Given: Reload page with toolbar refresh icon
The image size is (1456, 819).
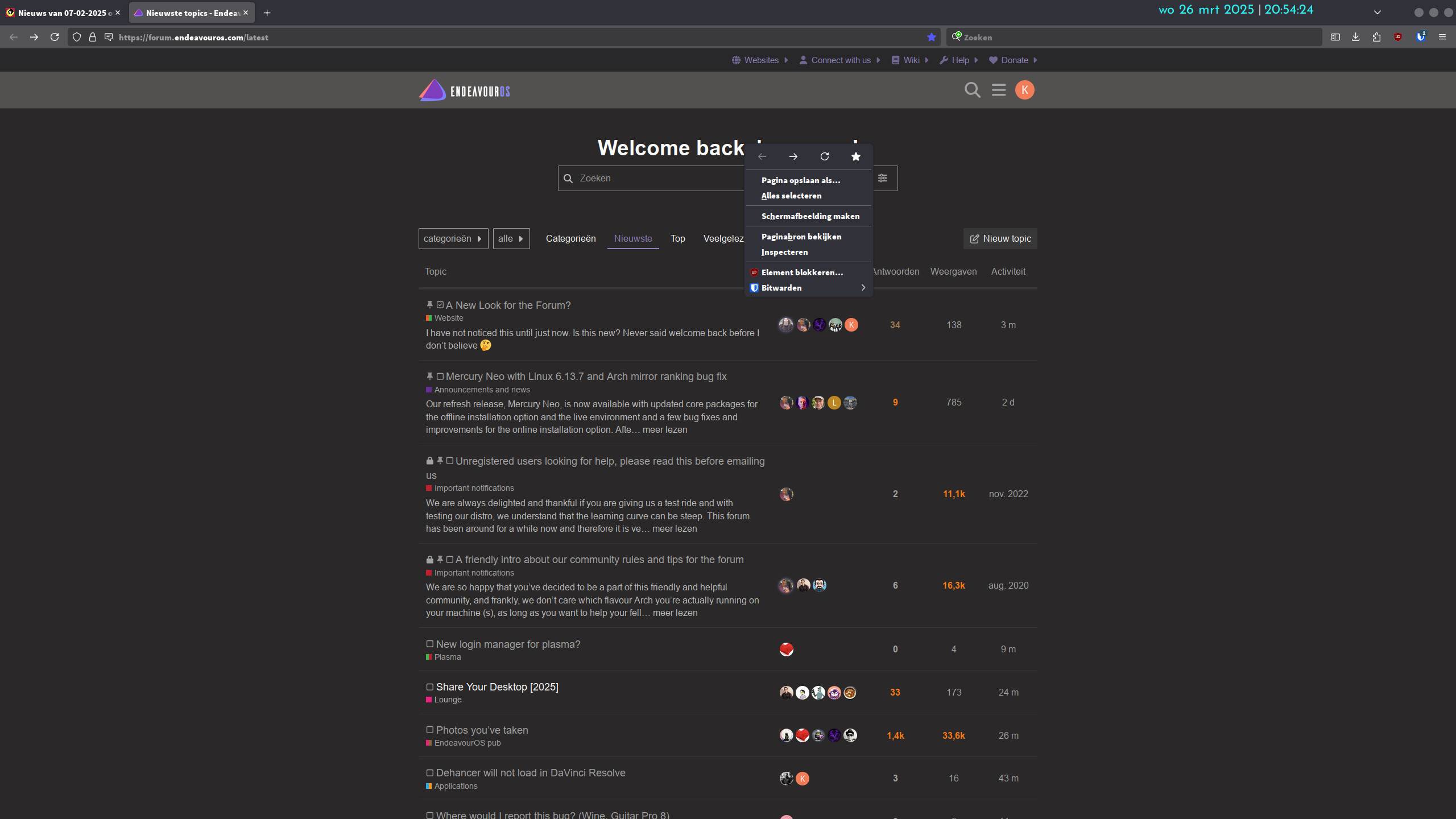Looking at the screenshot, I should pyautogui.click(x=55, y=37).
